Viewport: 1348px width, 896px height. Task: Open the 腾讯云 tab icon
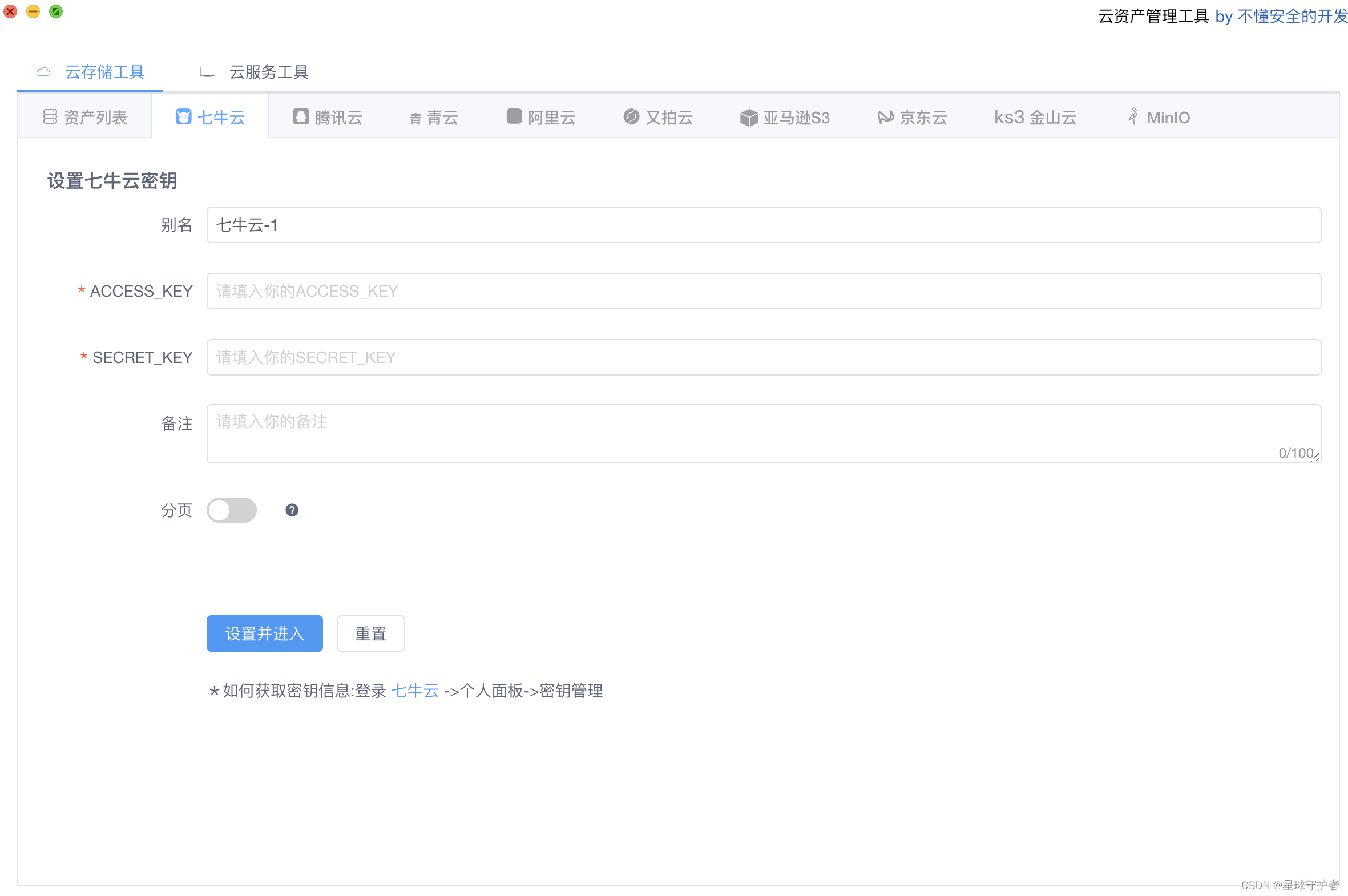pos(301,117)
